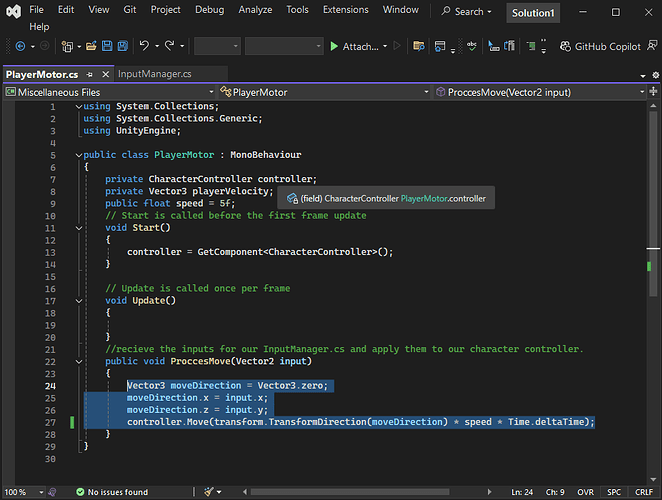Open the File menu
Viewport: 662px width, 500px height.
click(x=36, y=10)
